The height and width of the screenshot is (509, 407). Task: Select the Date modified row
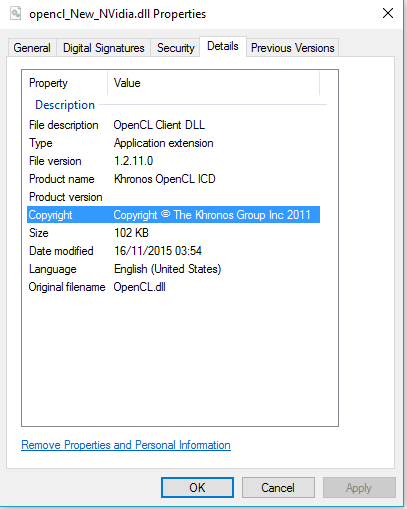(x=173, y=251)
